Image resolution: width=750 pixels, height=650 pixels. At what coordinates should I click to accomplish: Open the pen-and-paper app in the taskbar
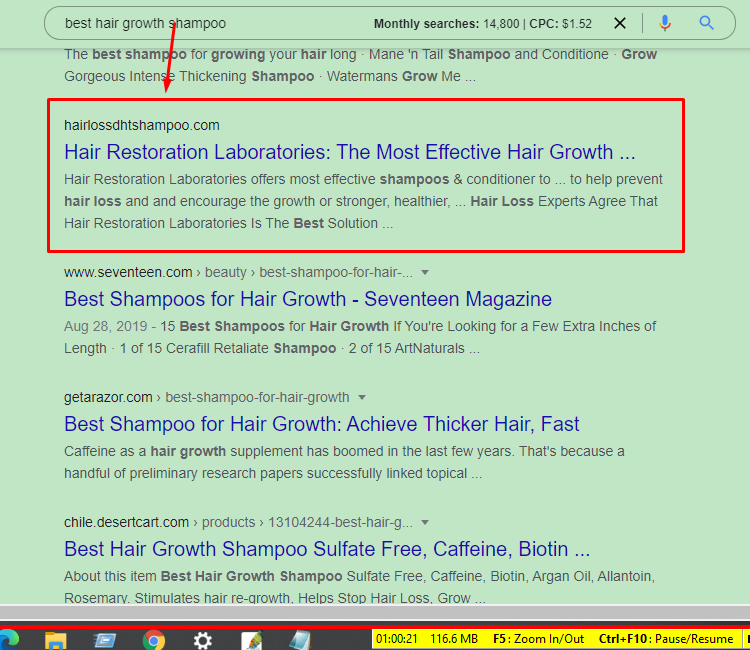pyautogui.click(x=251, y=639)
